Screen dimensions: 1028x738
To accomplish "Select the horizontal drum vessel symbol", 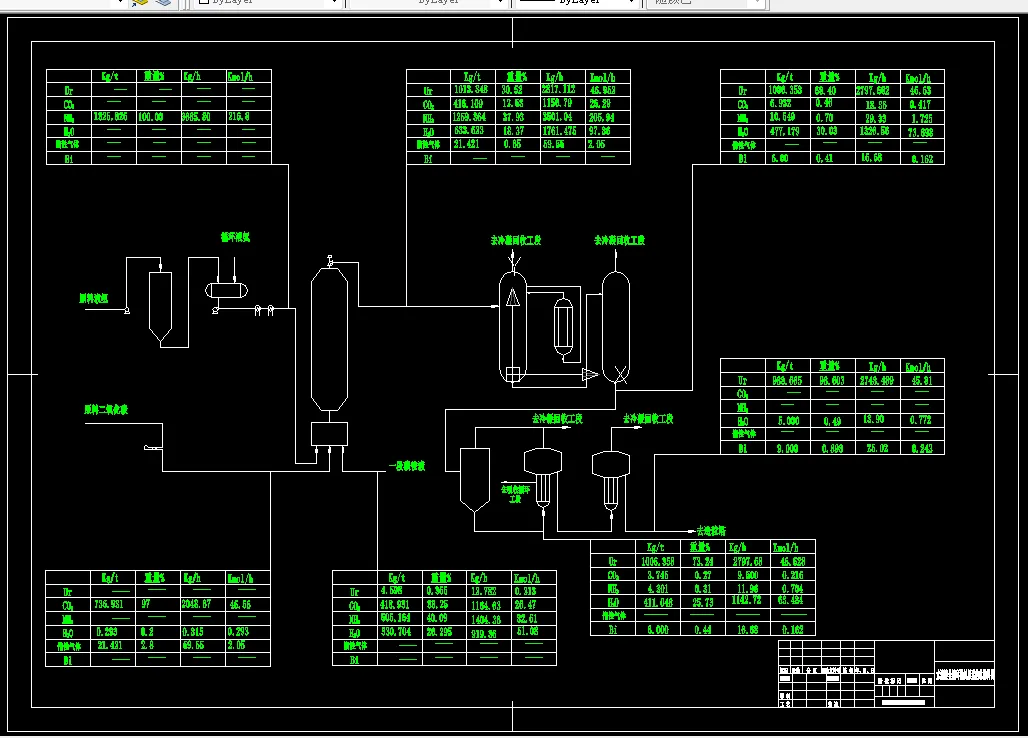I will point(226,290).
